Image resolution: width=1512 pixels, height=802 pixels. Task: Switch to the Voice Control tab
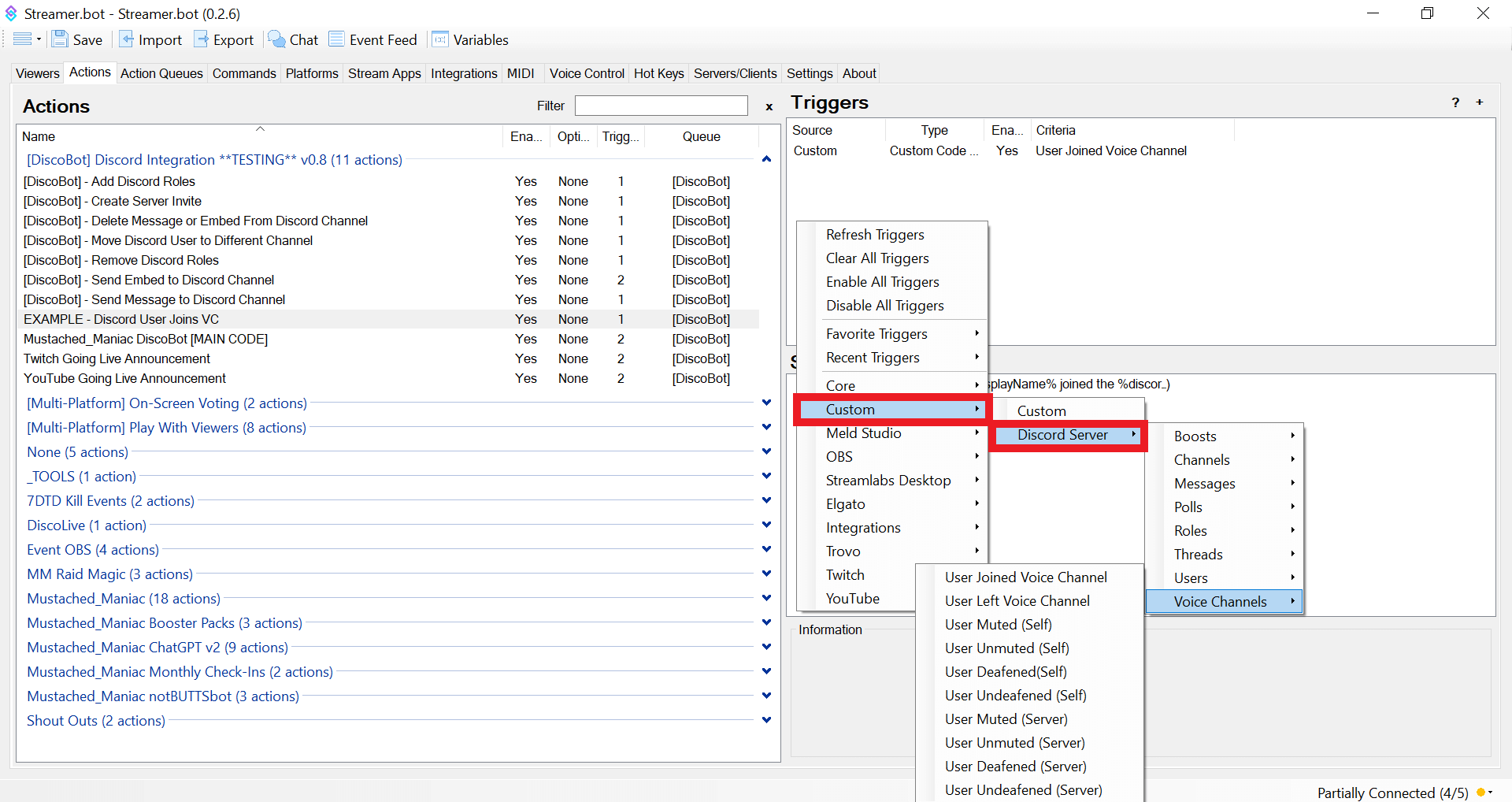[587, 73]
